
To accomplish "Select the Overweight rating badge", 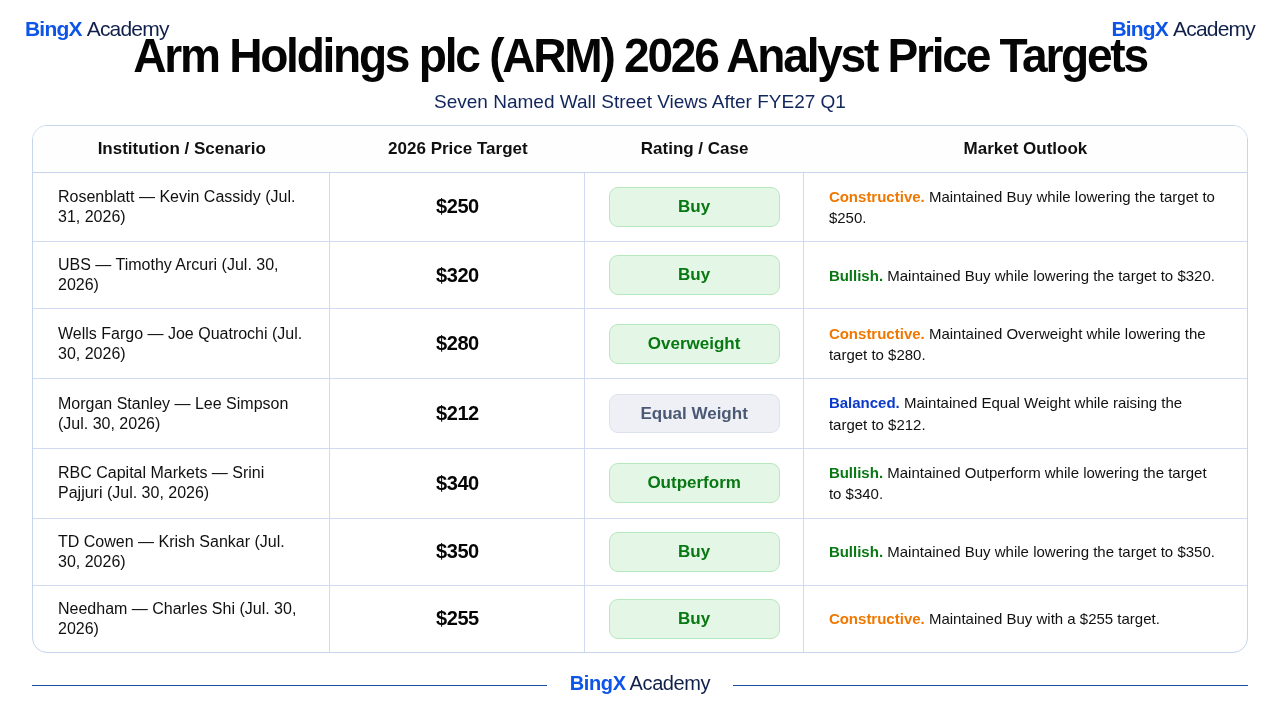I will pyautogui.click(x=694, y=344).
